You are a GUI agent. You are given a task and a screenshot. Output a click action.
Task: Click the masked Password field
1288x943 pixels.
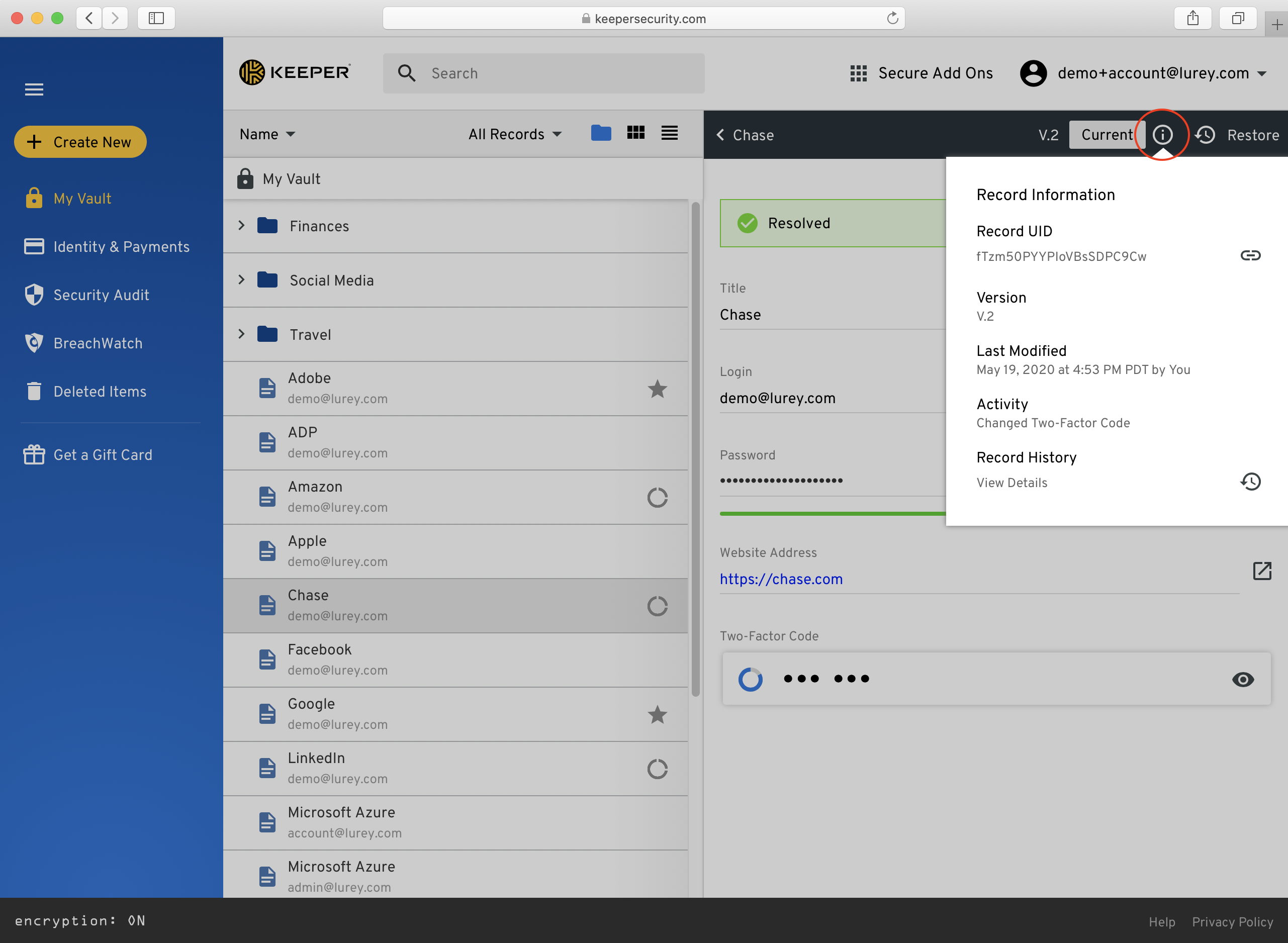833,480
